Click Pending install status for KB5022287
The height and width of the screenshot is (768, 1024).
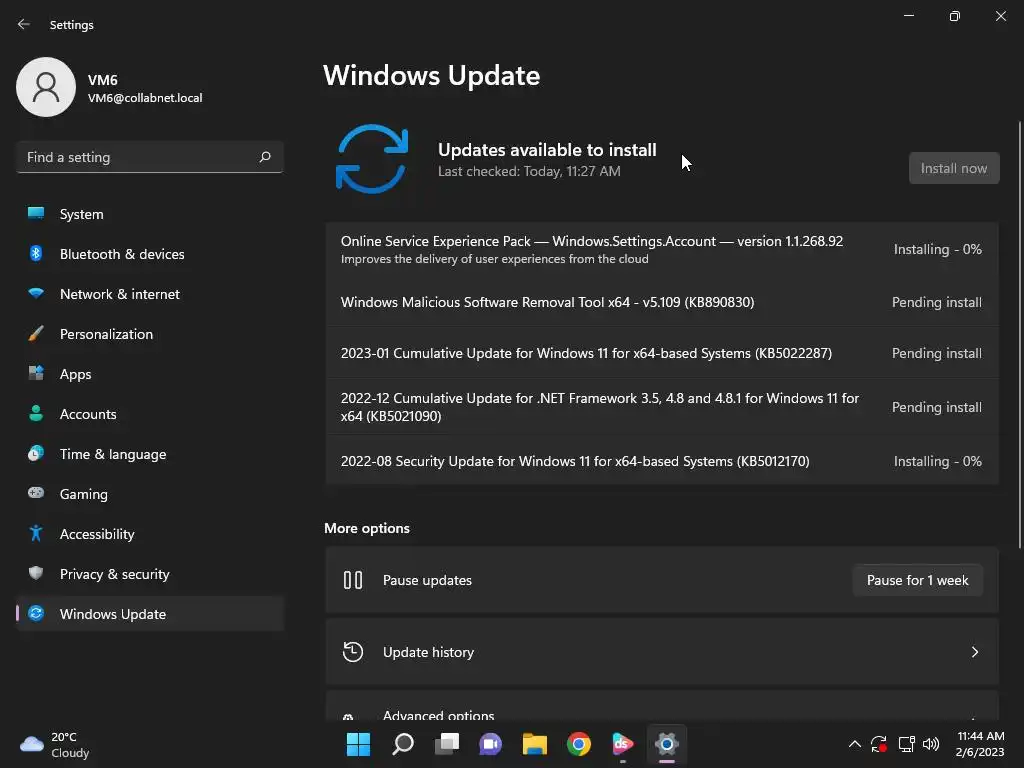(x=936, y=353)
